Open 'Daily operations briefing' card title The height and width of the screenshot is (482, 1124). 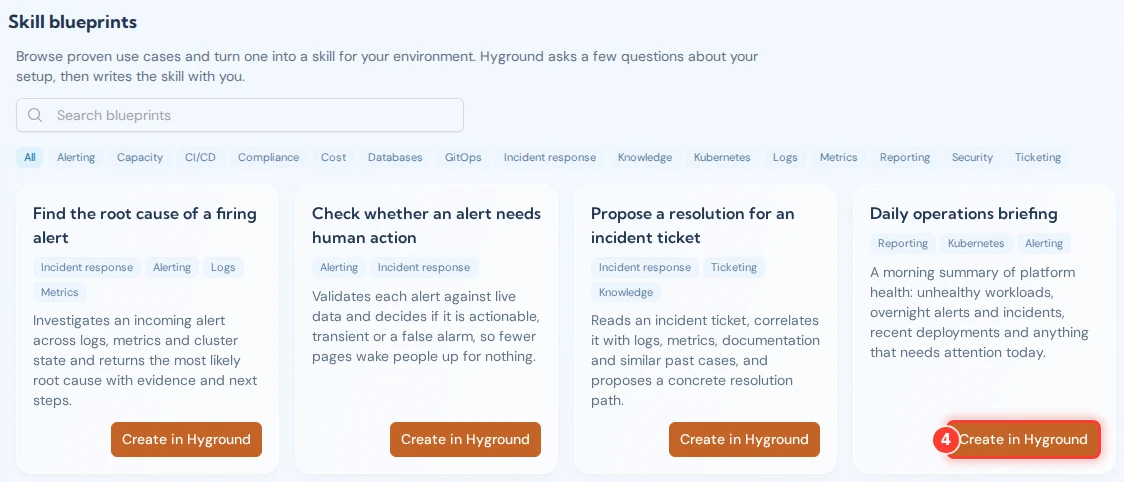pyautogui.click(x=963, y=214)
